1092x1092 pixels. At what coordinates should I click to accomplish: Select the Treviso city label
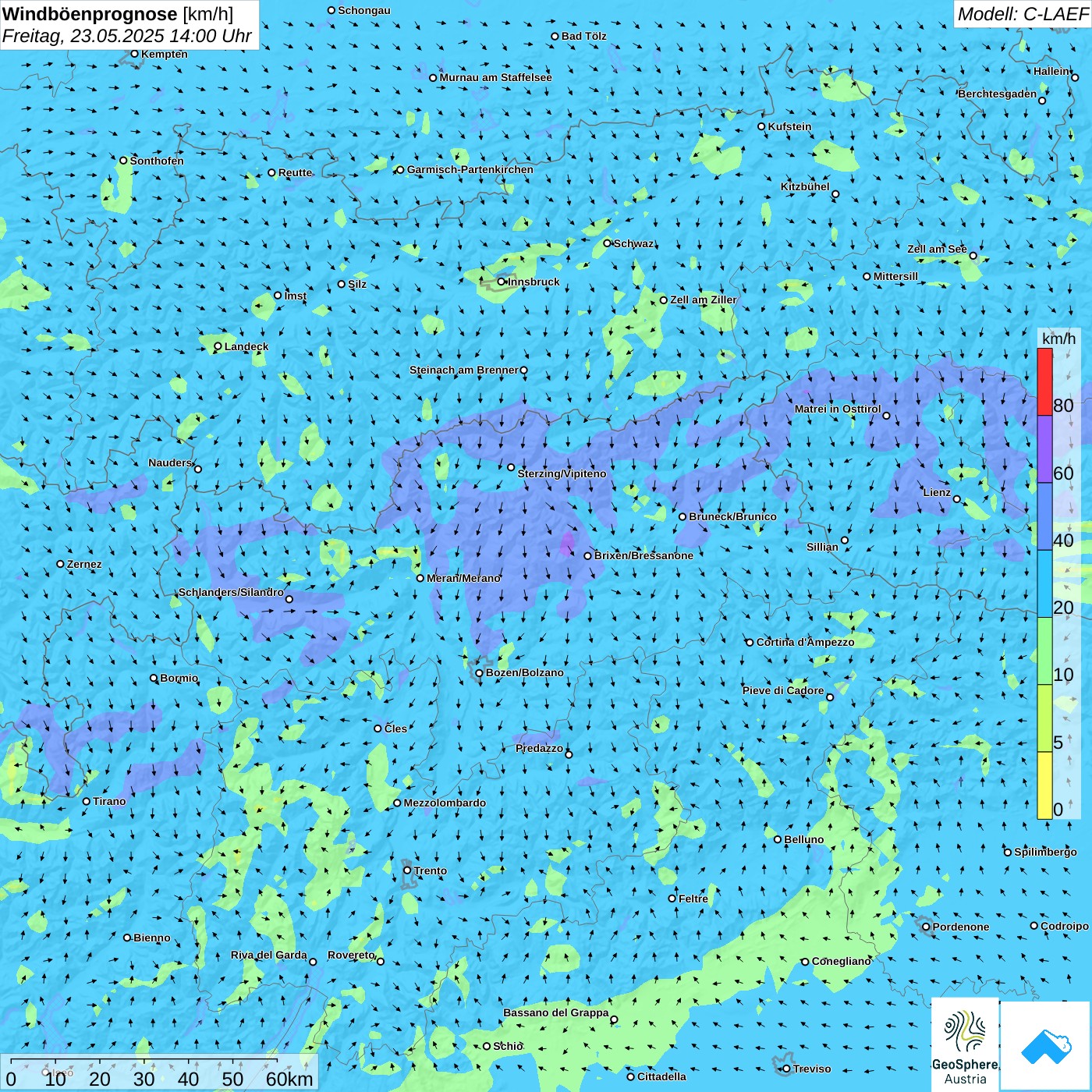[x=812, y=1069]
